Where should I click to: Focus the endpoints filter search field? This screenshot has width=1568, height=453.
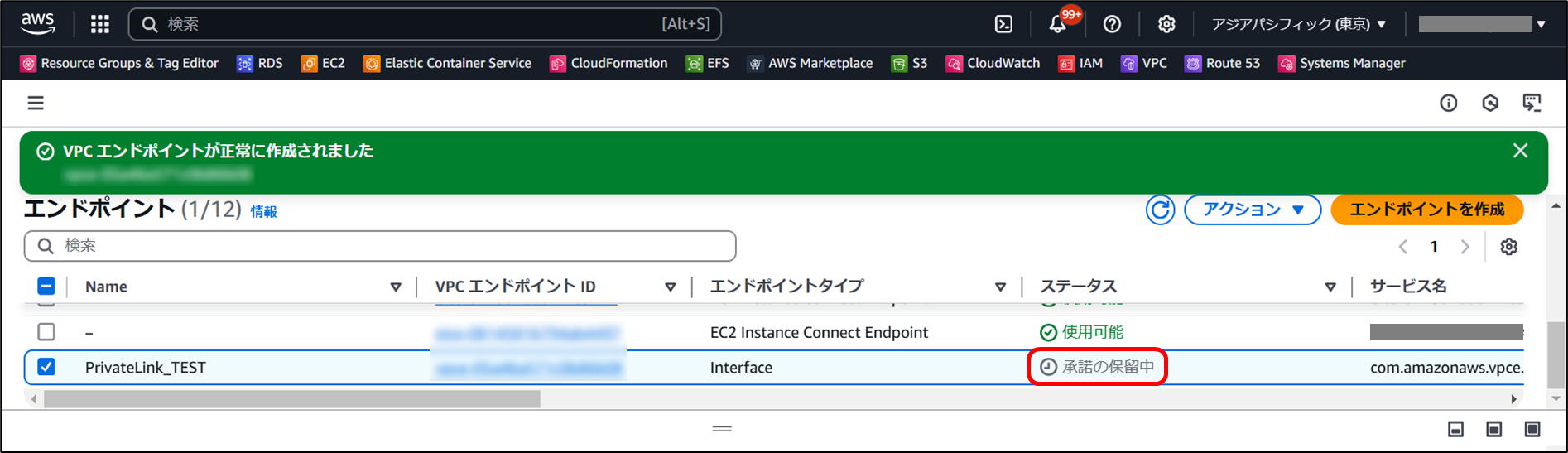coord(380,246)
